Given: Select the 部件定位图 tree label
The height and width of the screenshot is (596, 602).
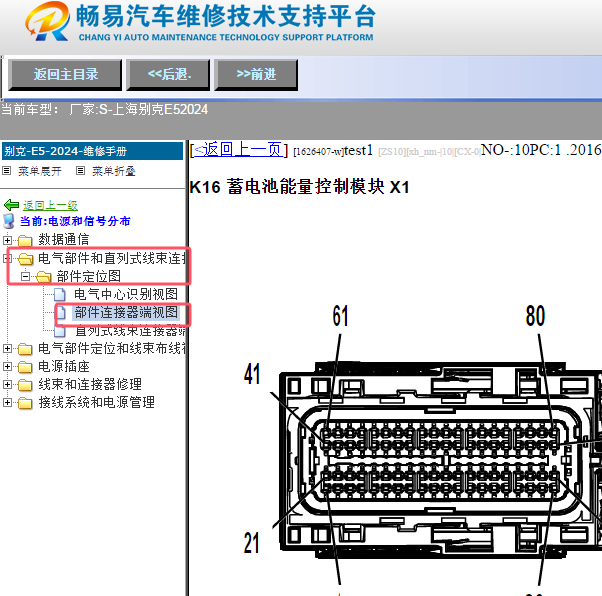Looking at the screenshot, I should pos(89,276).
